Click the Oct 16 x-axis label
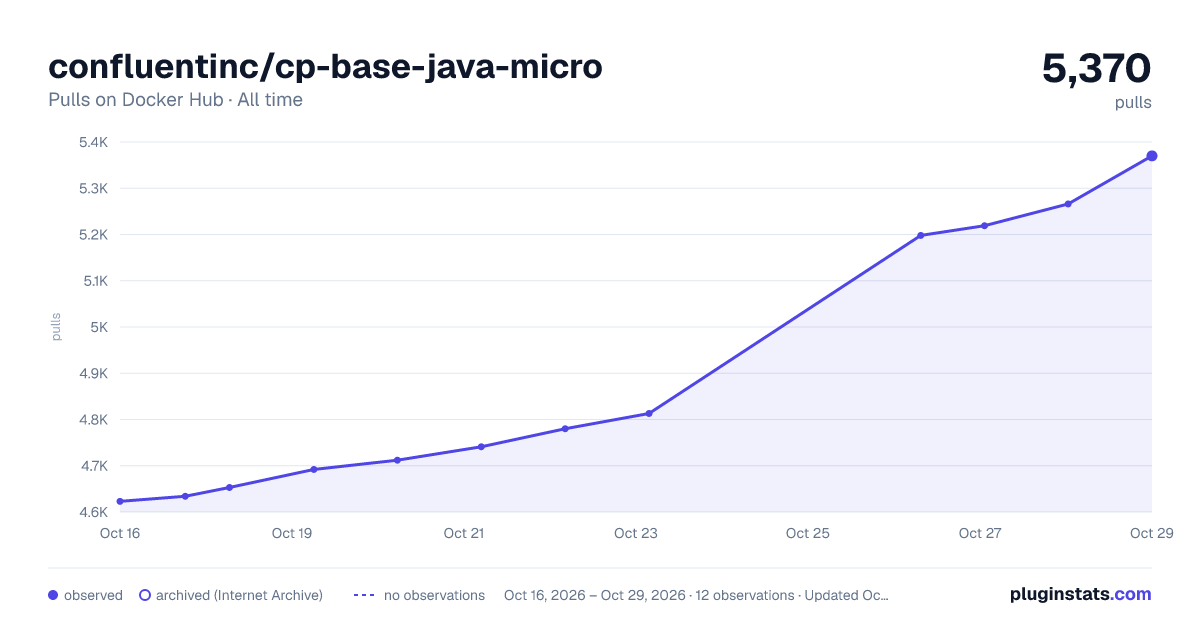The image size is (1200, 630). [x=120, y=533]
